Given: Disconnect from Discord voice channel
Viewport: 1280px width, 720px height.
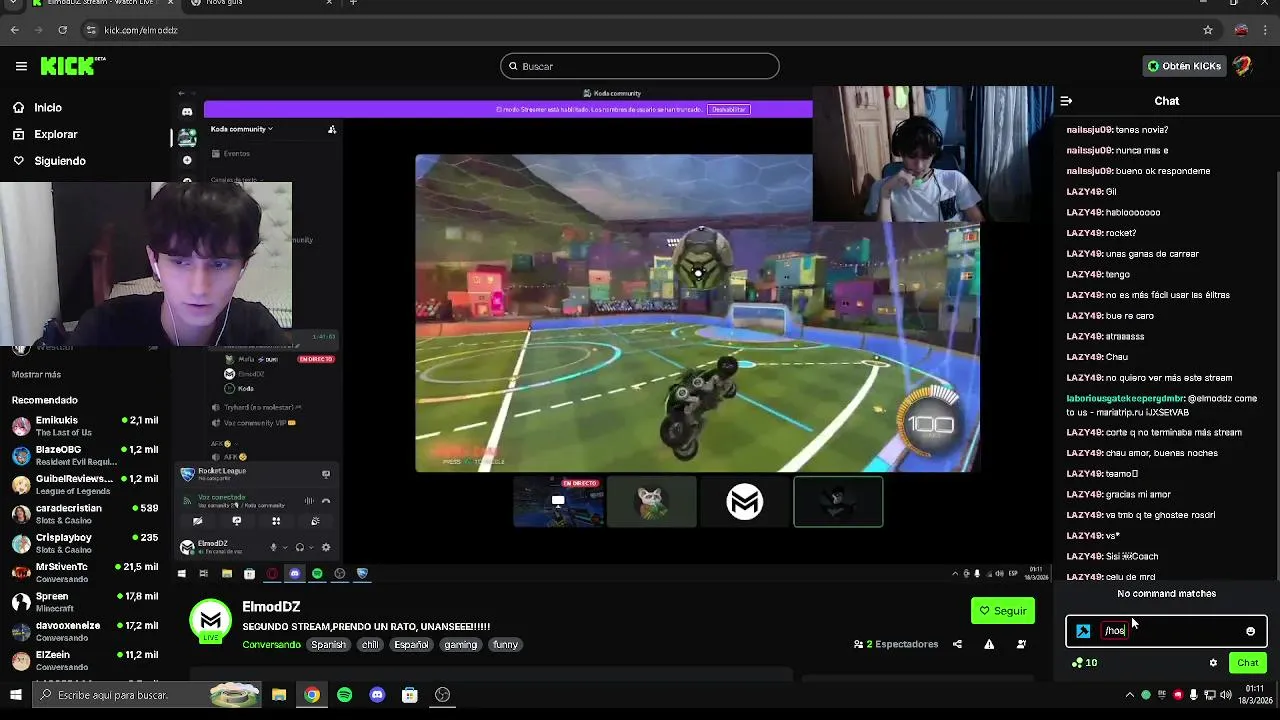Looking at the screenshot, I should pyautogui.click(x=325, y=501).
